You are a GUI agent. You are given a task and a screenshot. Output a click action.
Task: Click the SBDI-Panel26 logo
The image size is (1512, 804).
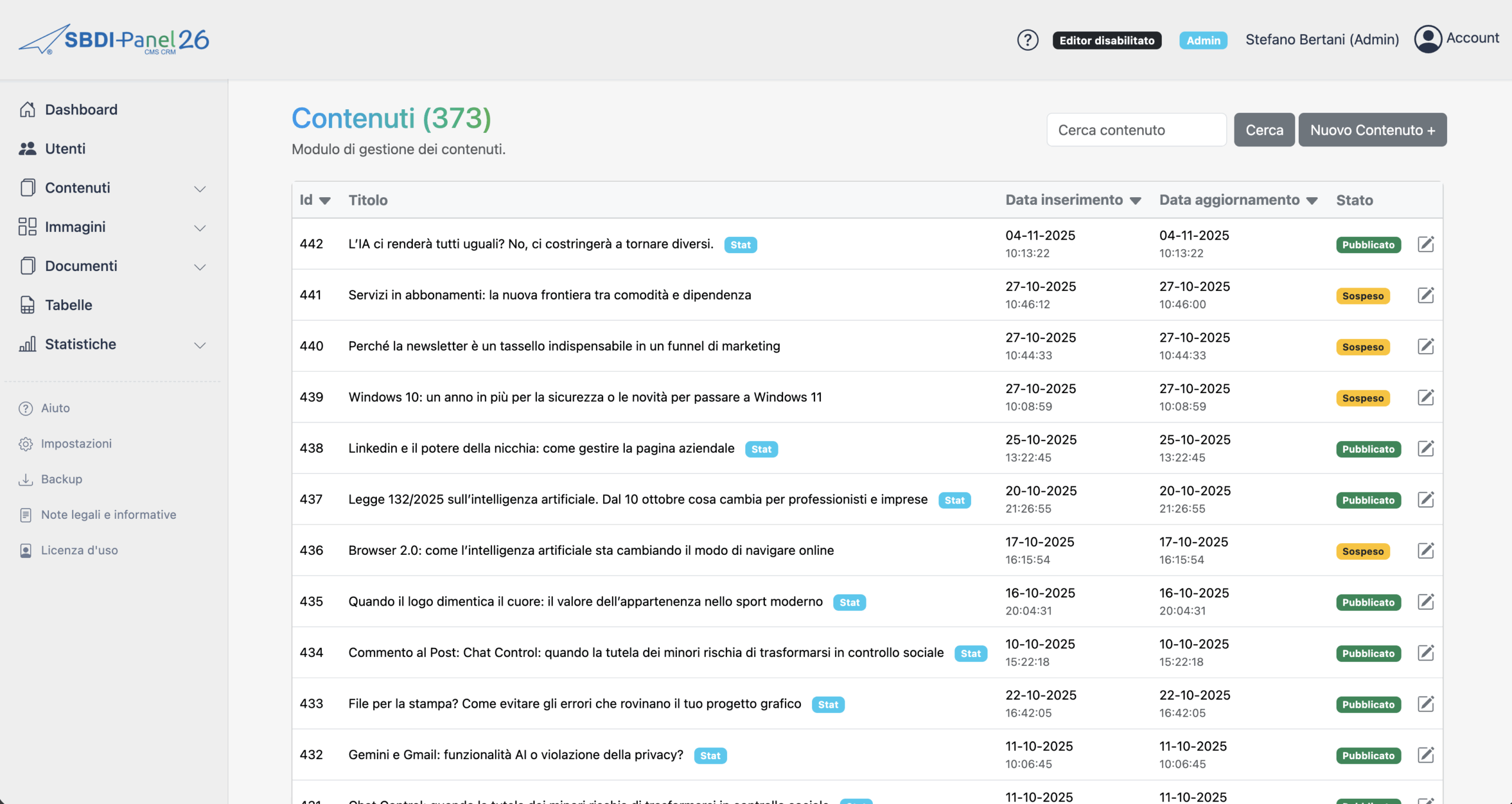[114, 40]
